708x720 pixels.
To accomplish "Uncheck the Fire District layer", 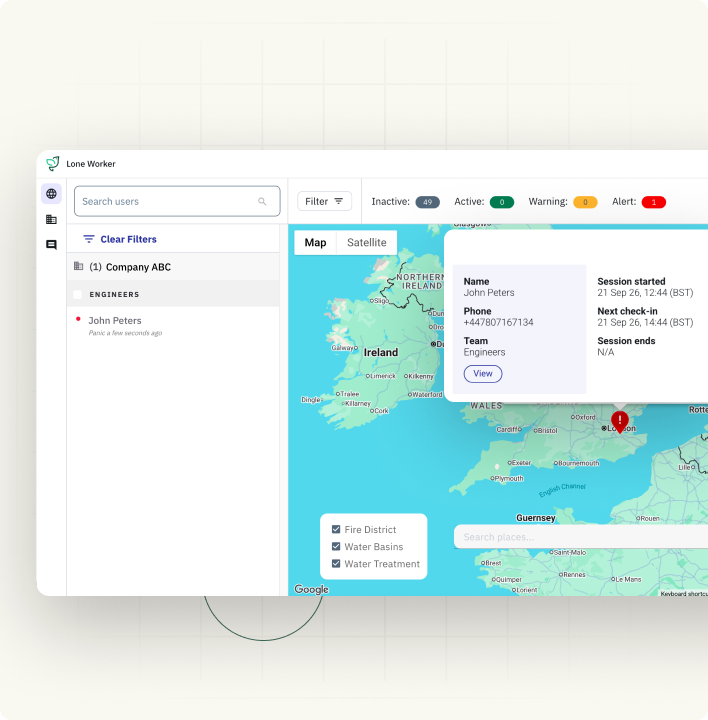I will point(336,529).
